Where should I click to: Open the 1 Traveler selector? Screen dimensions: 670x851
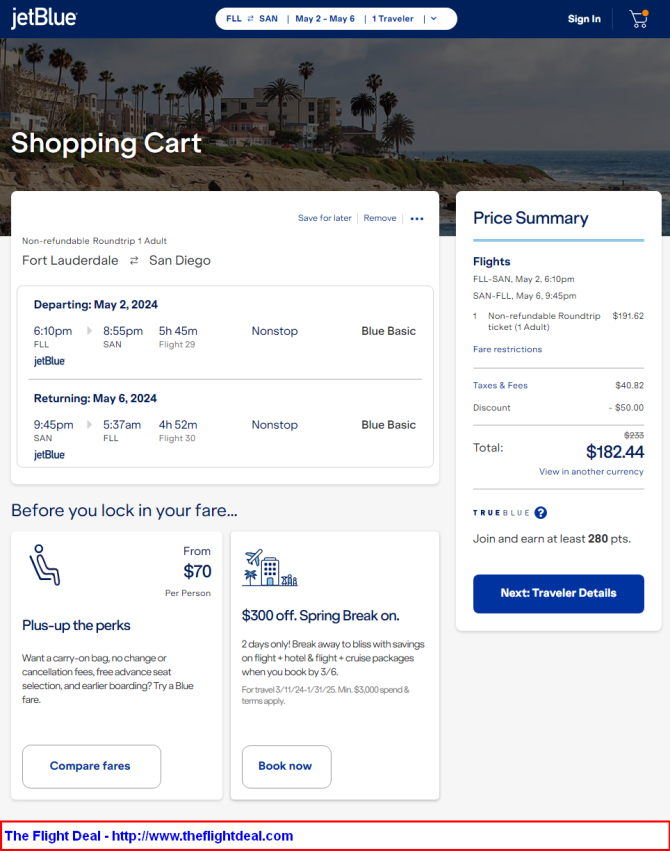point(392,19)
